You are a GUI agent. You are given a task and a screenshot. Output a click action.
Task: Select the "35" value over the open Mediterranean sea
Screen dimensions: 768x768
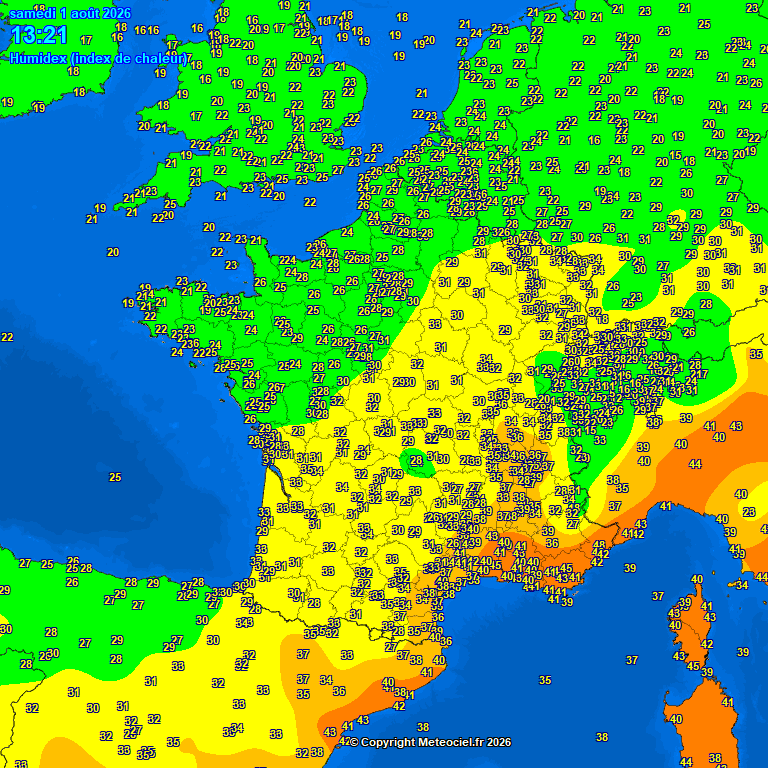[545, 680]
